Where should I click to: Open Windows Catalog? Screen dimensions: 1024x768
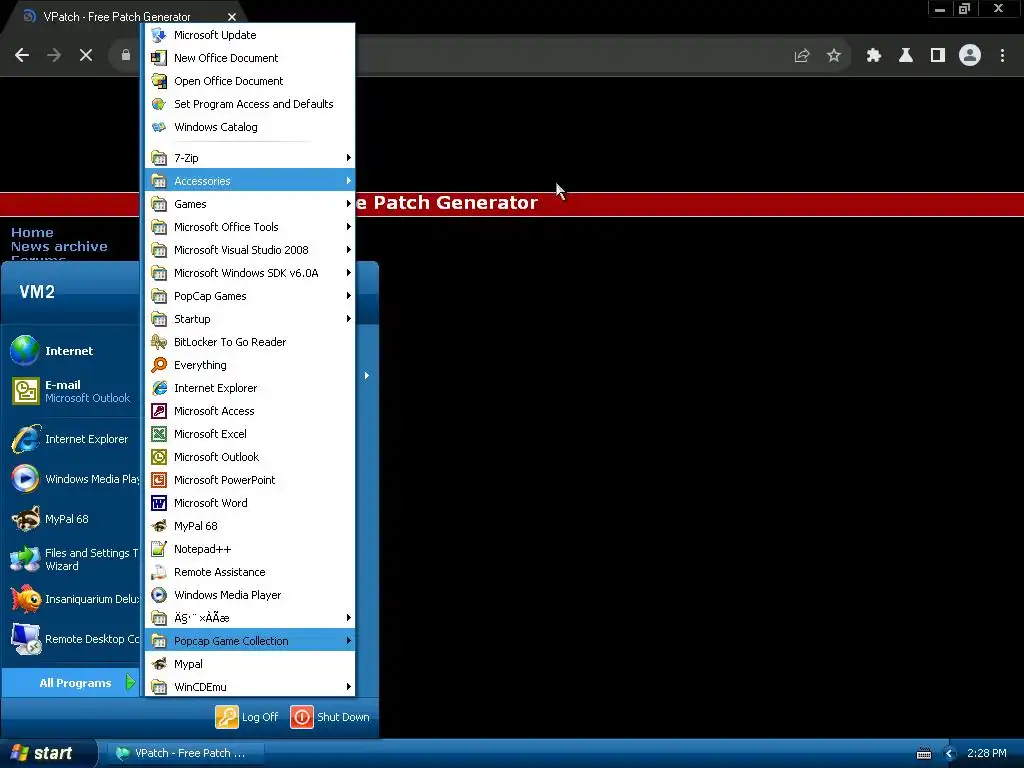[x=250, y=127]
